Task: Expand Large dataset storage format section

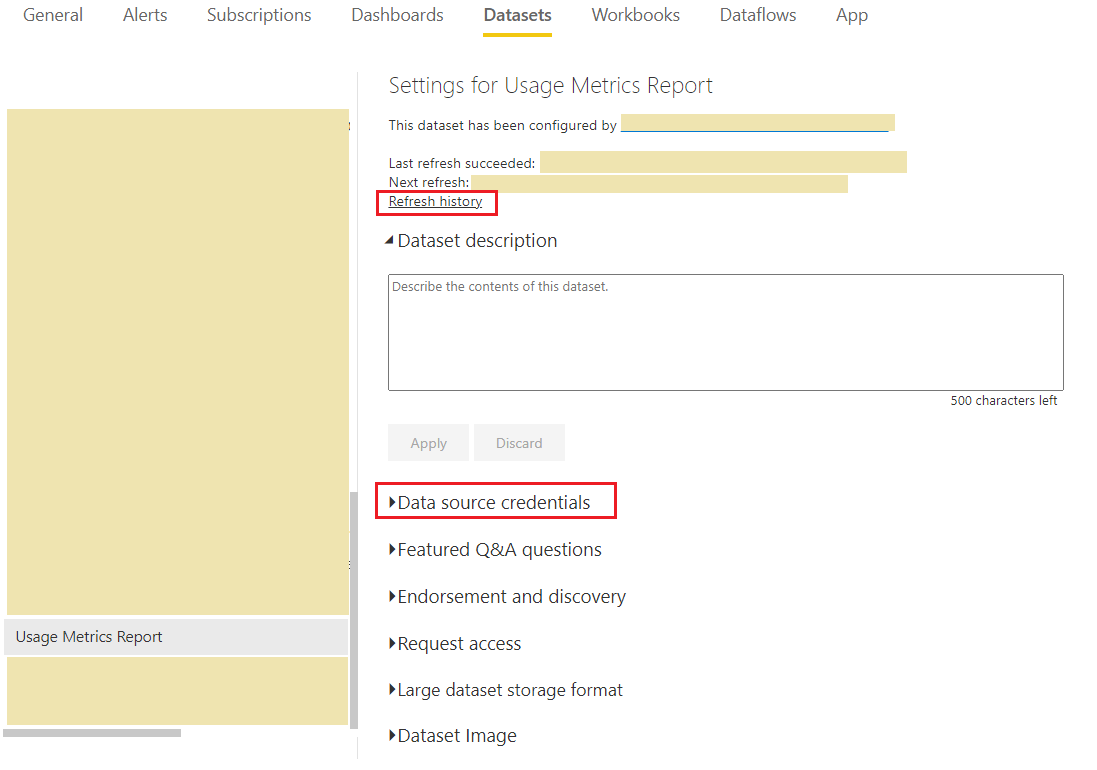Action: [505, 690]
